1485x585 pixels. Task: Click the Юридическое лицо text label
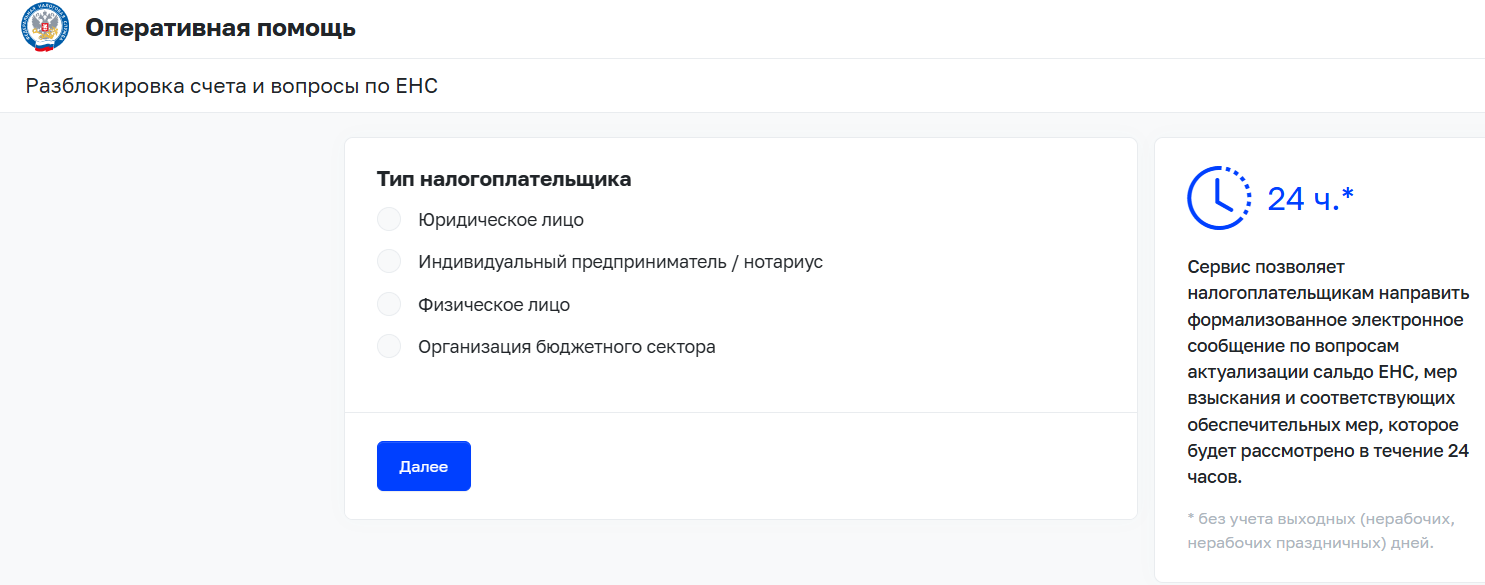click(x=500, y=220)
